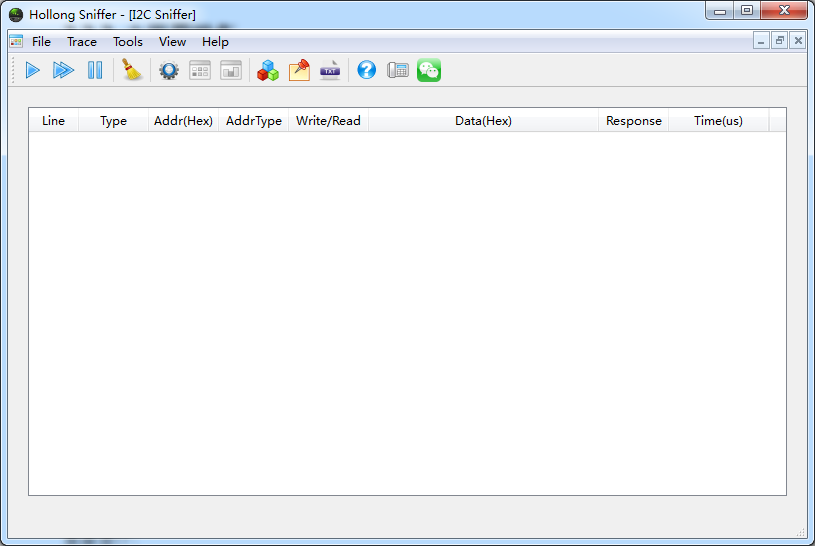This screenshot has height=546, width=815.
Task: Click the Addr(Hex) column header
Action: click(183, 121)
